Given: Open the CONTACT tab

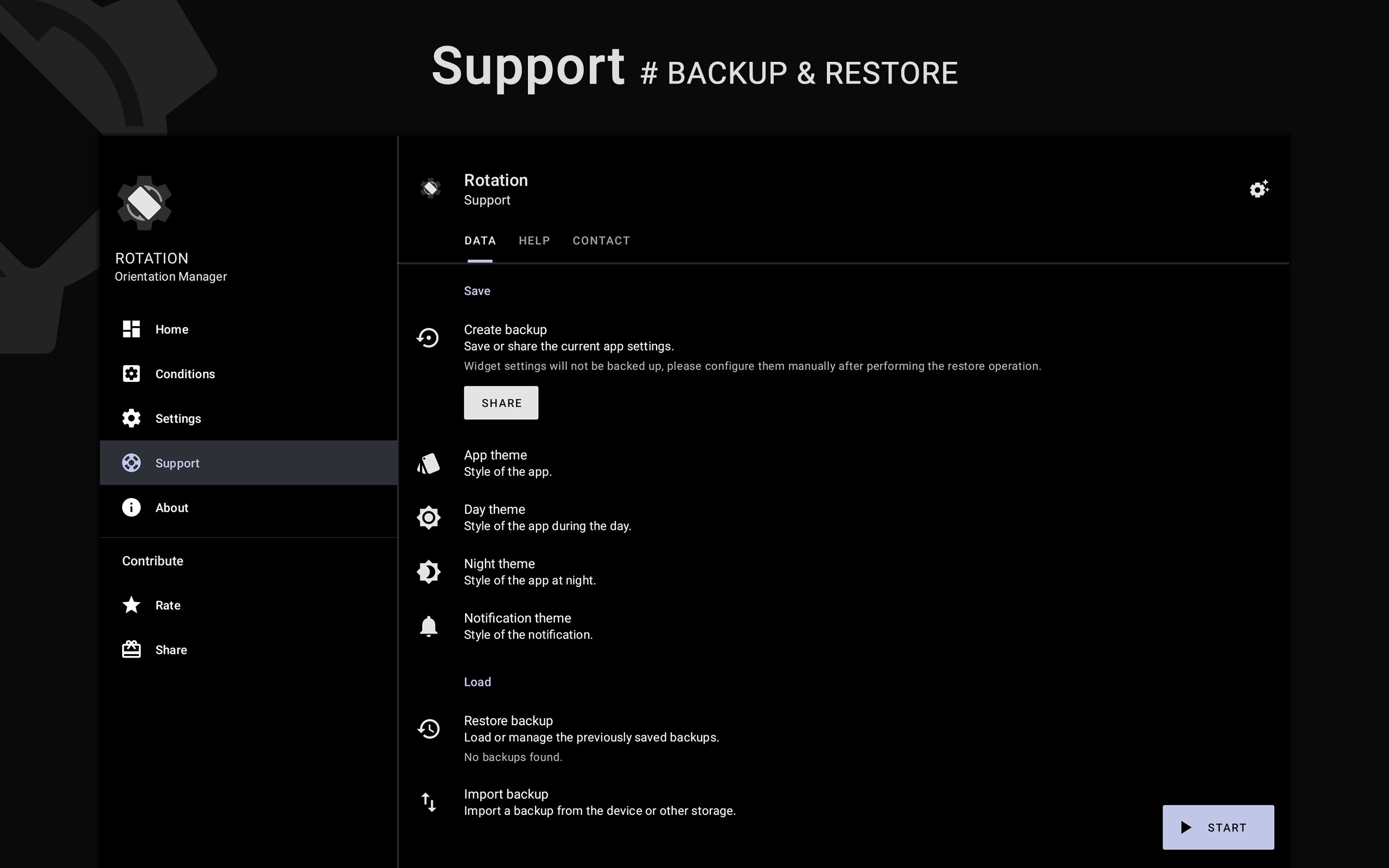Looking at the screenshot, I should pyautogui.click(x=601, y=240).
